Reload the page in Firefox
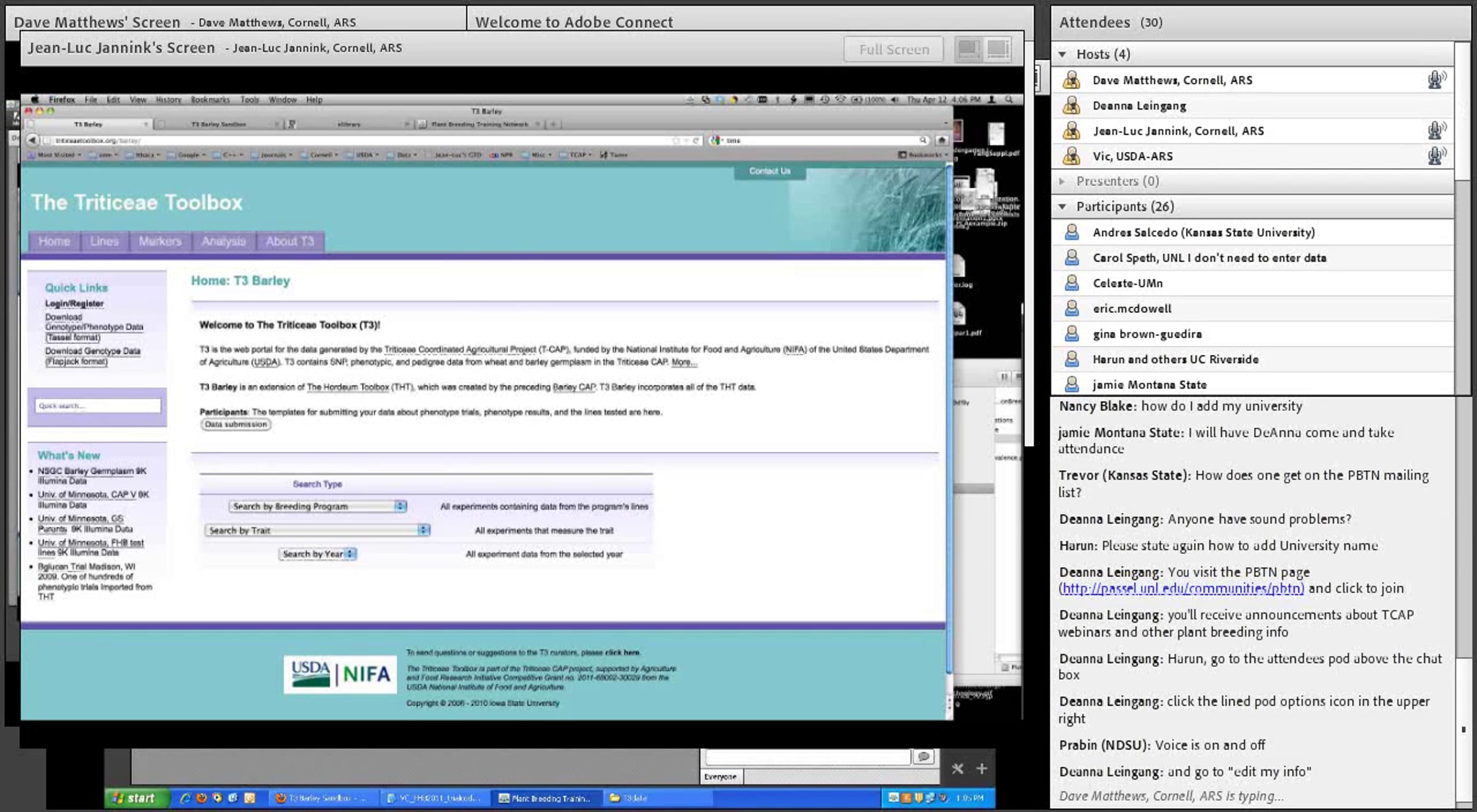Viewport: 1477px width, 812px height. (696, 140)
